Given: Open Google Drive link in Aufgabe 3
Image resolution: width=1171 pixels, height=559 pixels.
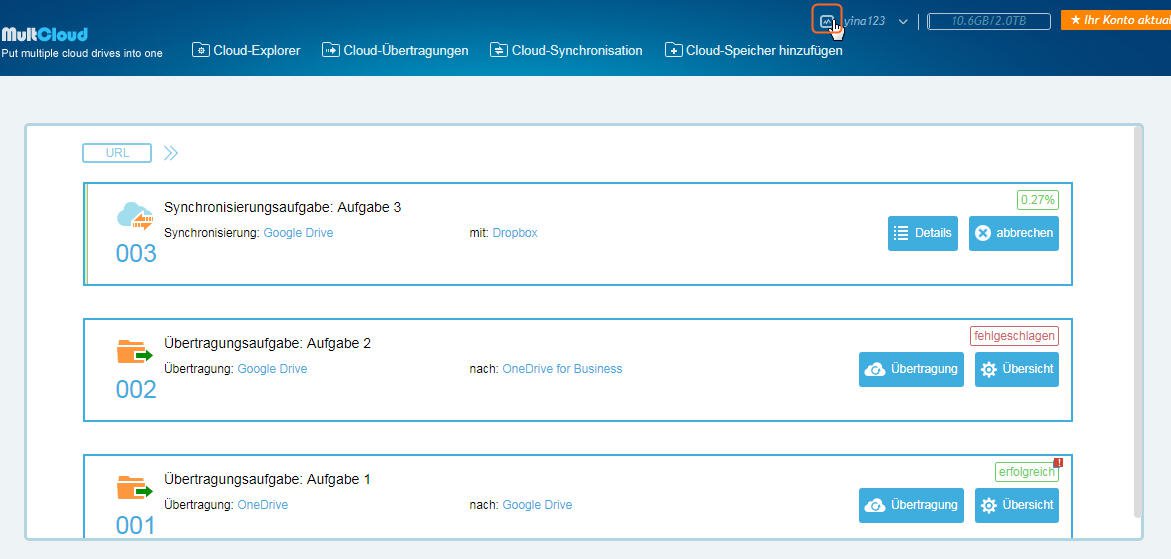Looking at the screenshot, I should pos(299,233).
